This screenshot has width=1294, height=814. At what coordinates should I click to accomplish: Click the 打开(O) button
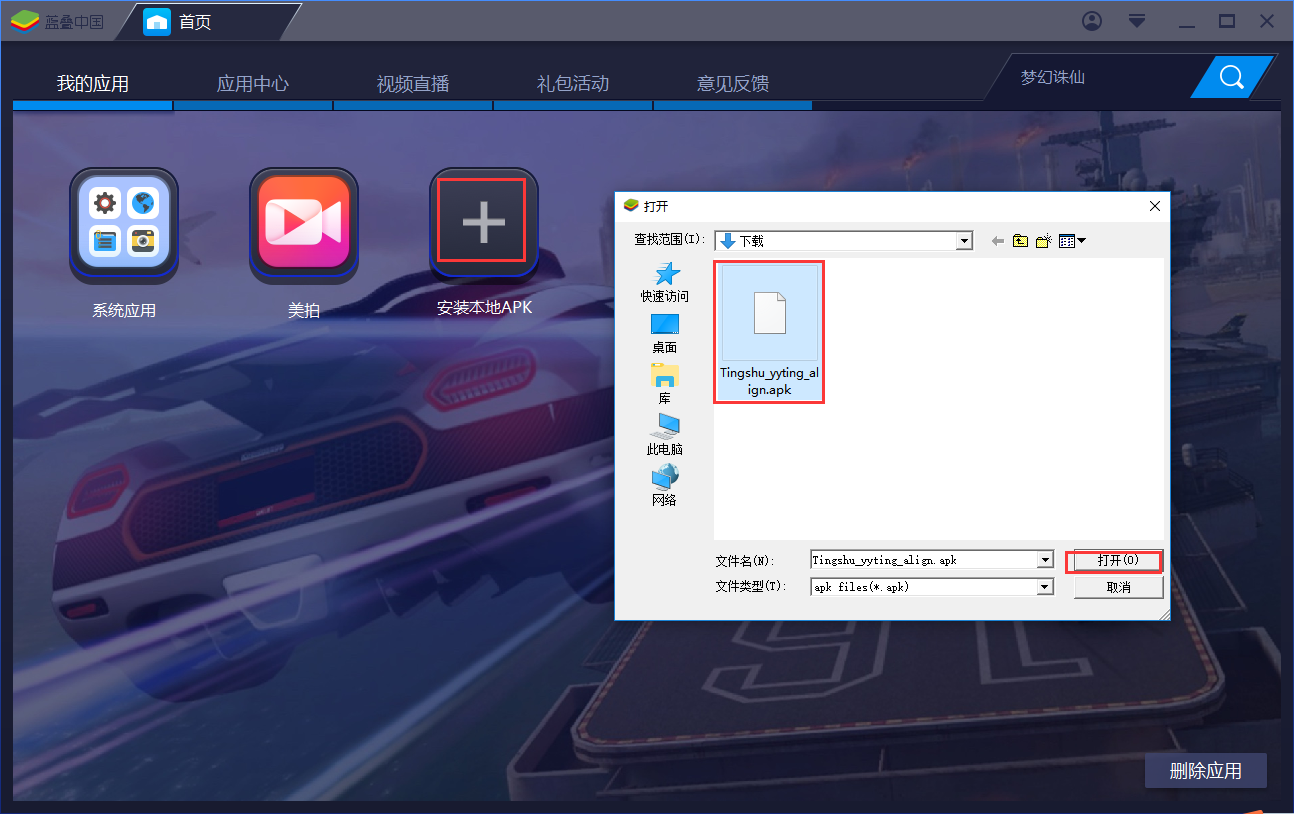pos(1113,560)
